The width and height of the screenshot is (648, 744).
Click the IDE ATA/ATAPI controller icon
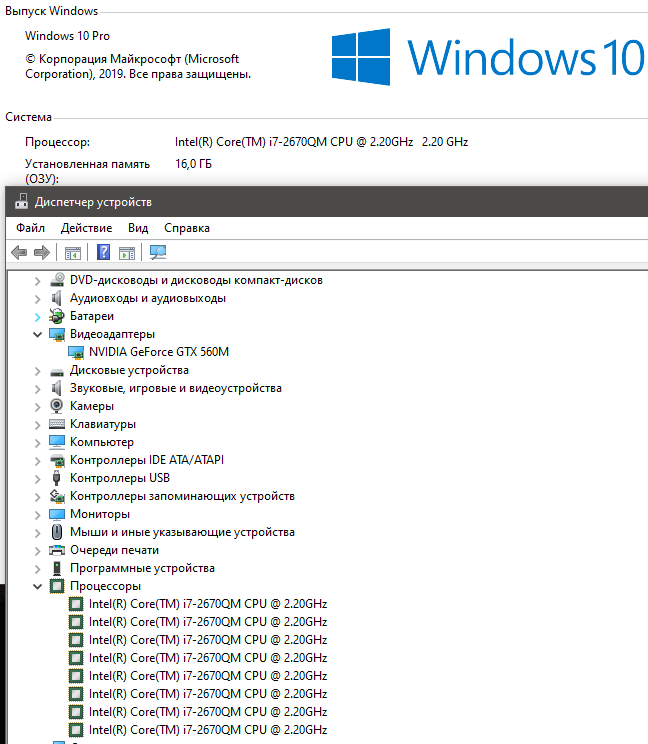coord(57,460)
